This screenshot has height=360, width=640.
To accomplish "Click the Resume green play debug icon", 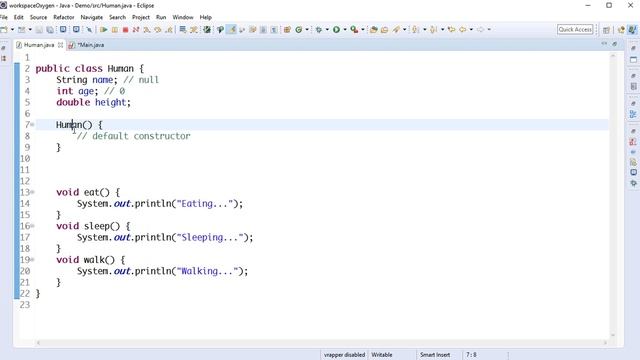I will 104,29.
